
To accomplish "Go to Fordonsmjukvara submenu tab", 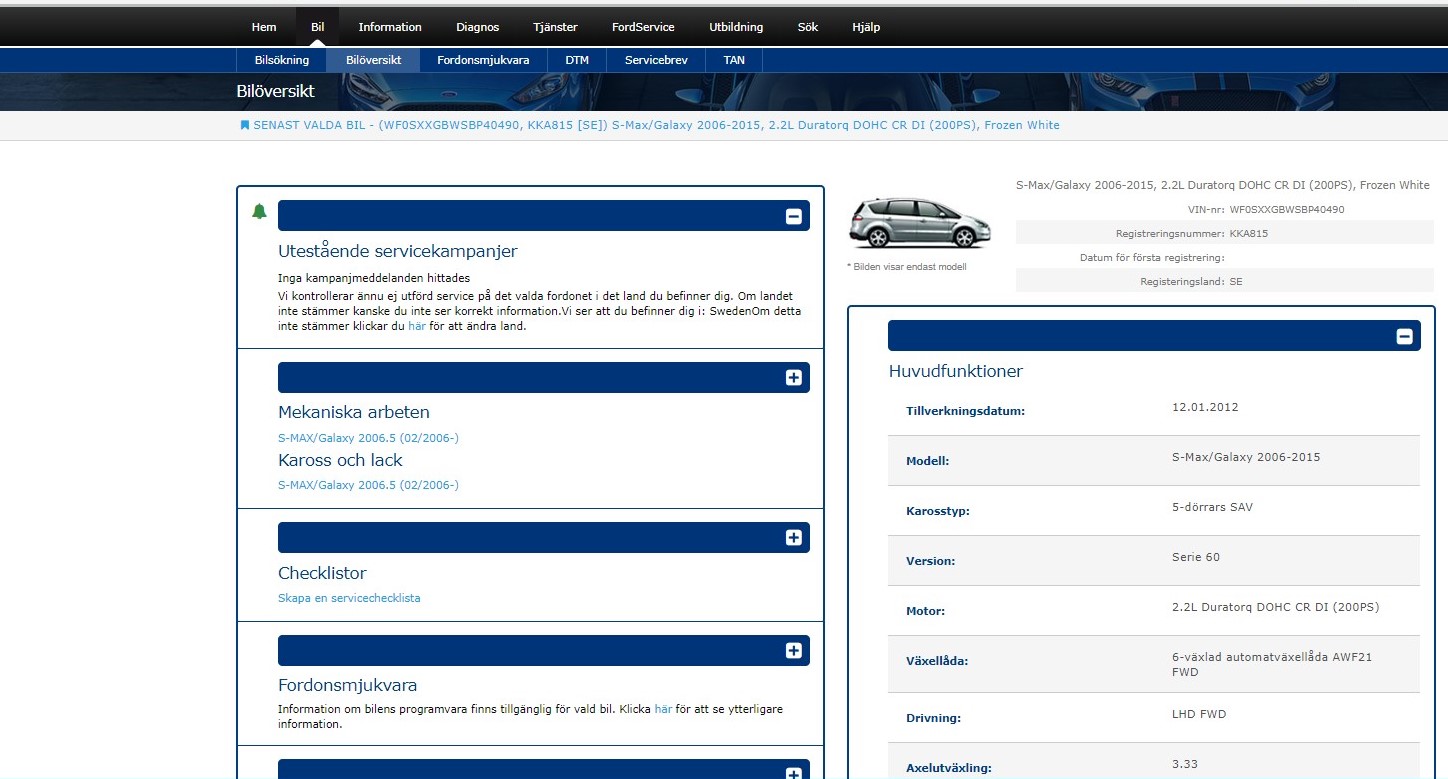I will 483,60.
